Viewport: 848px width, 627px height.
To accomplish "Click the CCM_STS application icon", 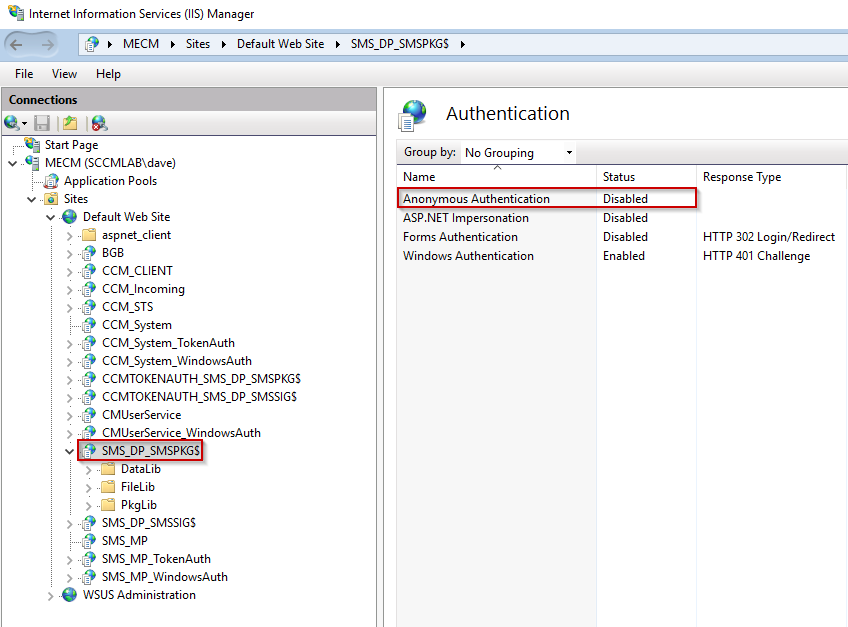I will point(88,307).
